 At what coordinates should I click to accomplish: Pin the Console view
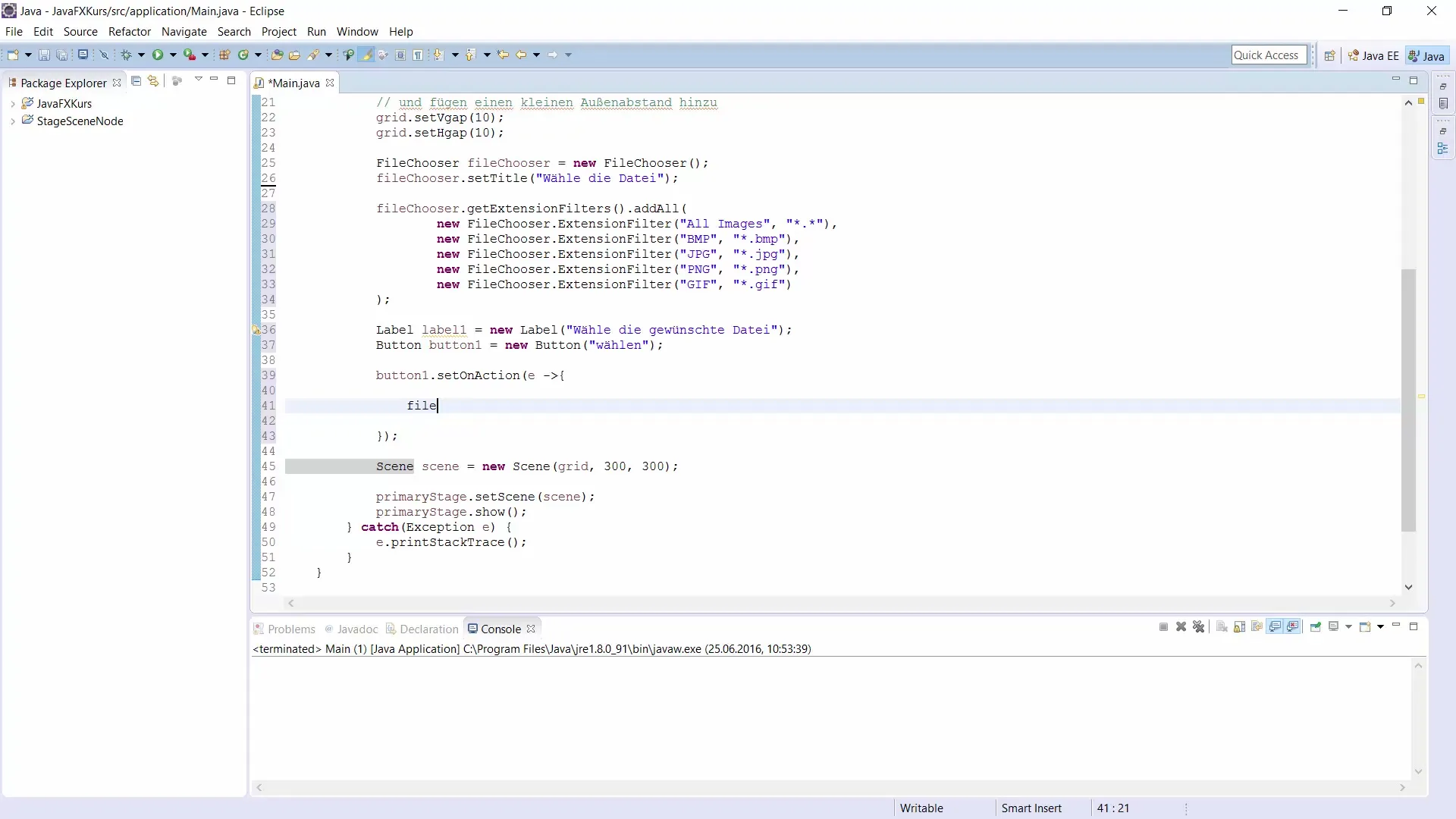(x=1316, y=627)
